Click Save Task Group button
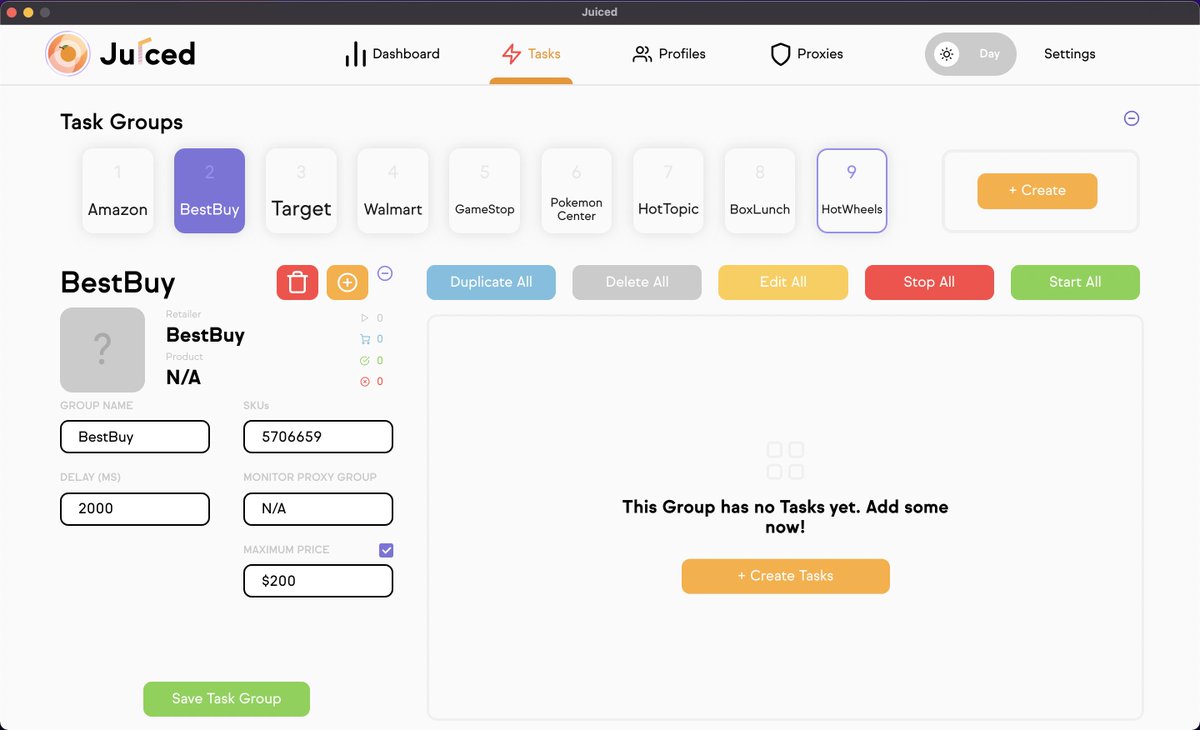The image size is (1200, 730). (x=226, y=699)
